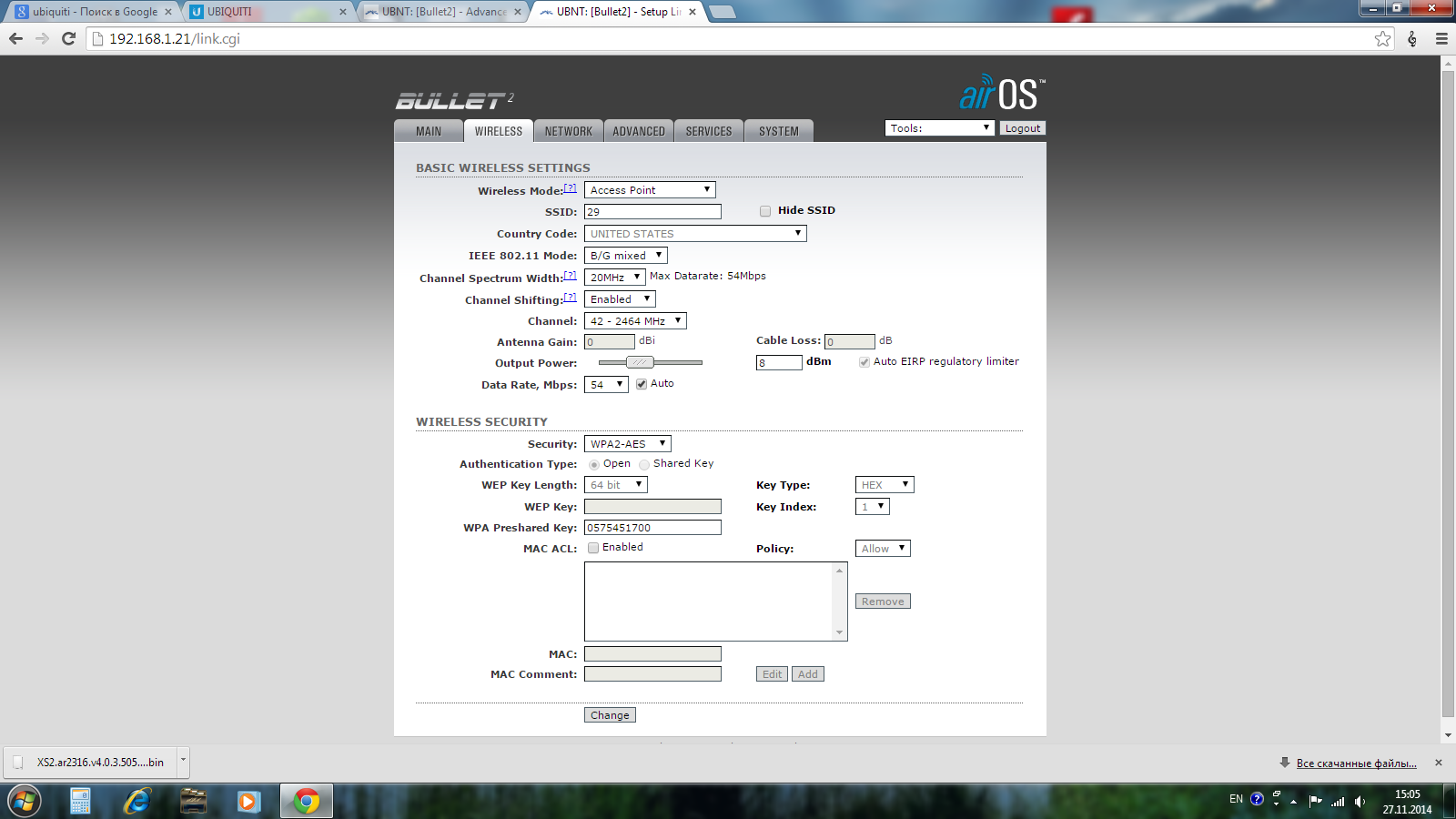
Task: Open the Chrome menu hamburger icon
Action: [x=1441, y=38]
